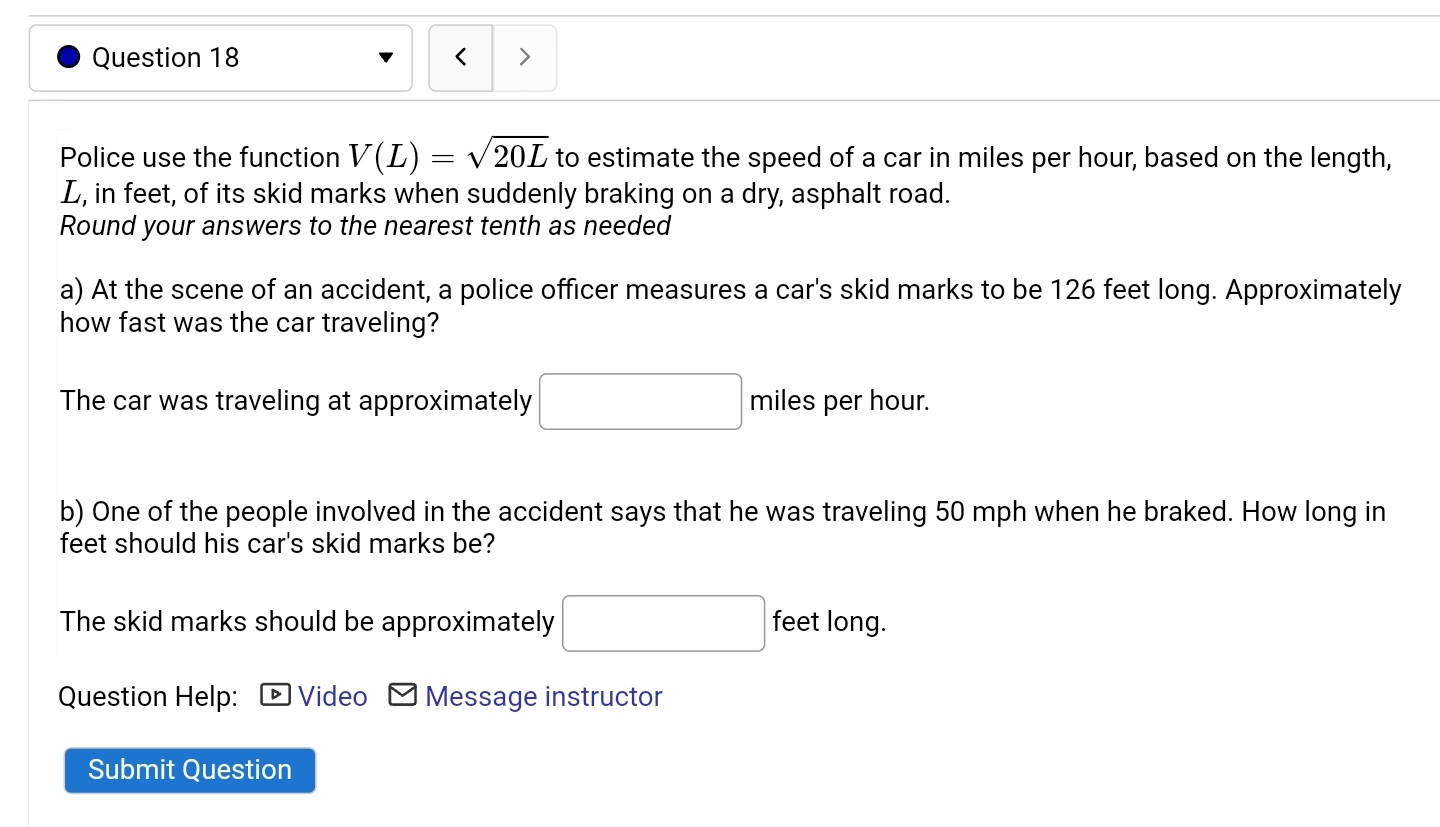
Task: Go to the next question arrow
Action: pos(525,58)
